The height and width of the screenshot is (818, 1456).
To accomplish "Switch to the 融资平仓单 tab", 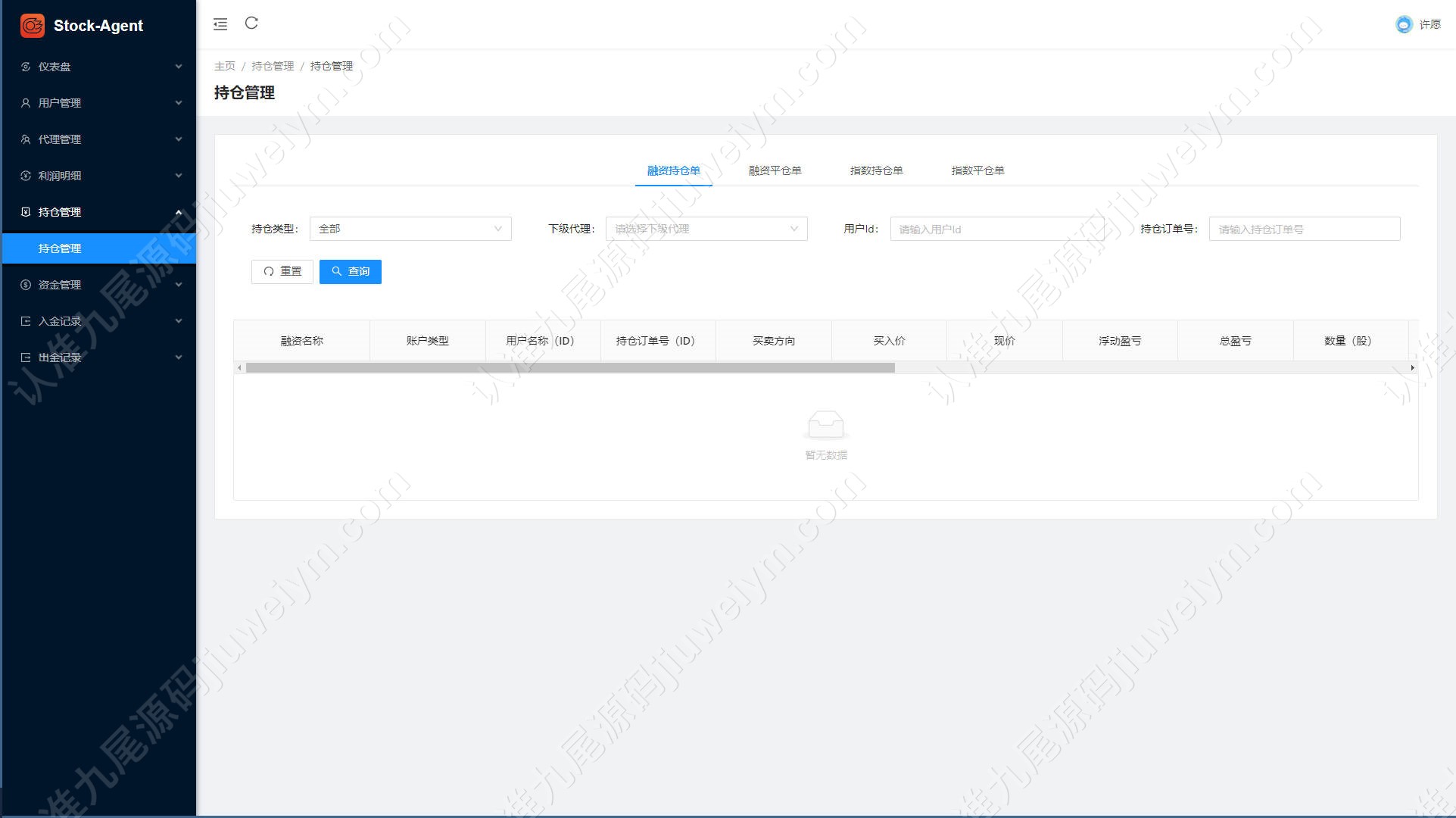I will pyautogui.click(x=775, y=170).
